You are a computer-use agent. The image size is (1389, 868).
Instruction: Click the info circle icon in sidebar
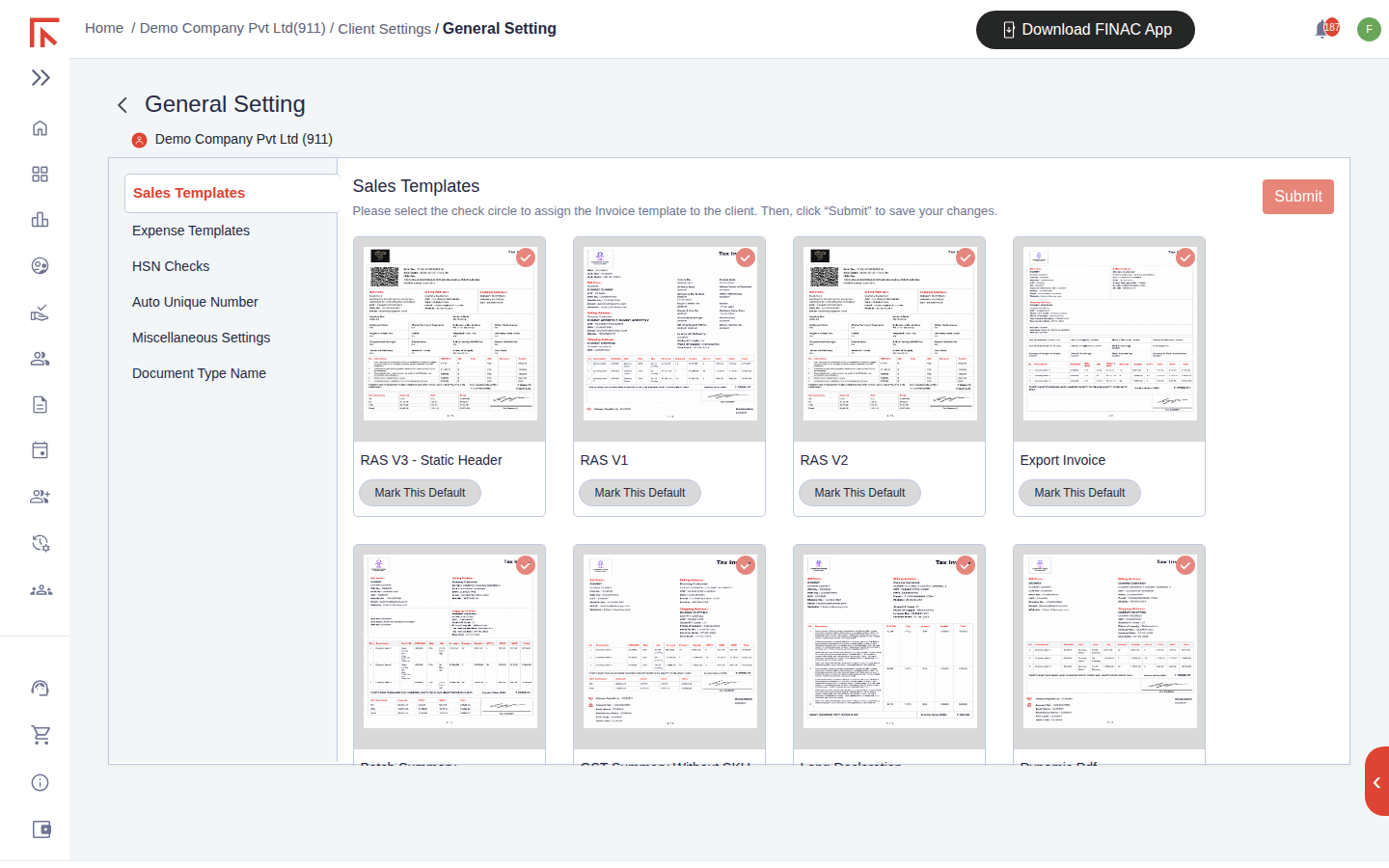pos(40,783)
